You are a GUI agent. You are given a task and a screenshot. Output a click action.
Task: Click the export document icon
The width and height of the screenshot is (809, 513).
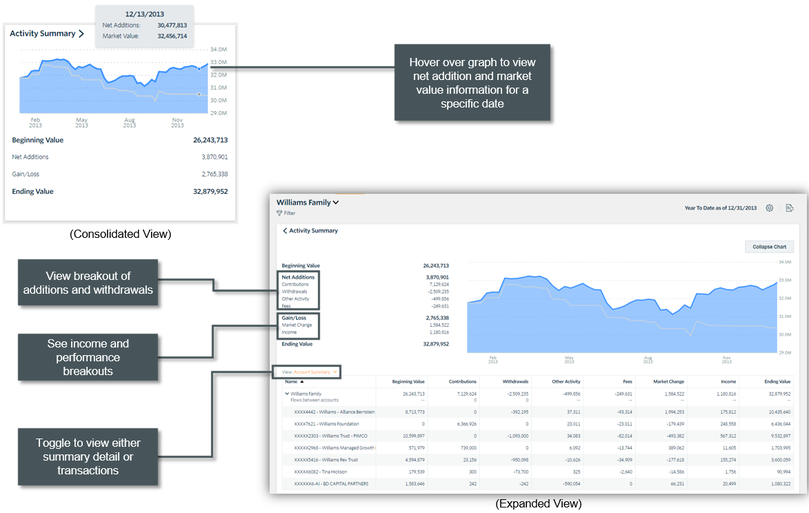[789, 208]
